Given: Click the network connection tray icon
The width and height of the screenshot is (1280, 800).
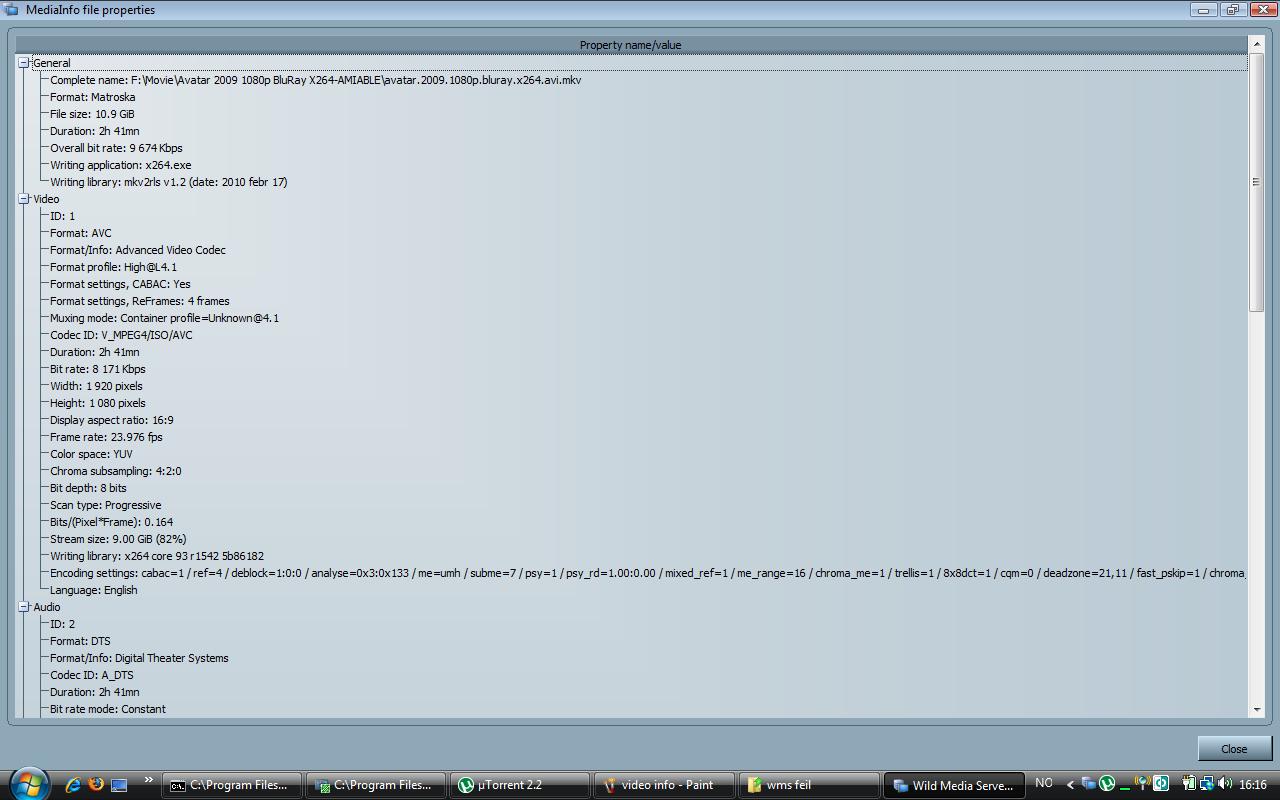Looking at the screenshot, I should point(1207,784).
